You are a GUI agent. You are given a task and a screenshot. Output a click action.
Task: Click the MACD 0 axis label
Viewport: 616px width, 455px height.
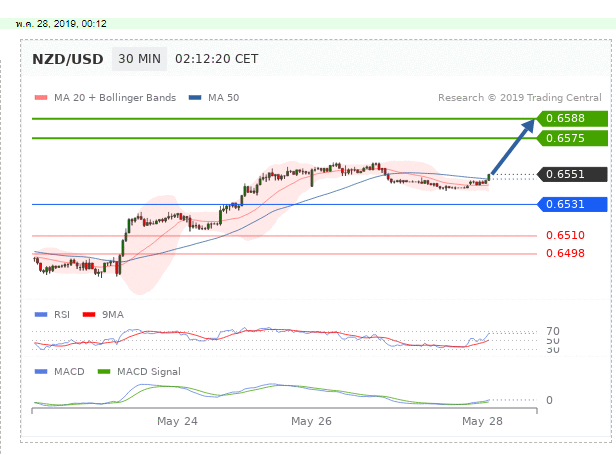549,400
